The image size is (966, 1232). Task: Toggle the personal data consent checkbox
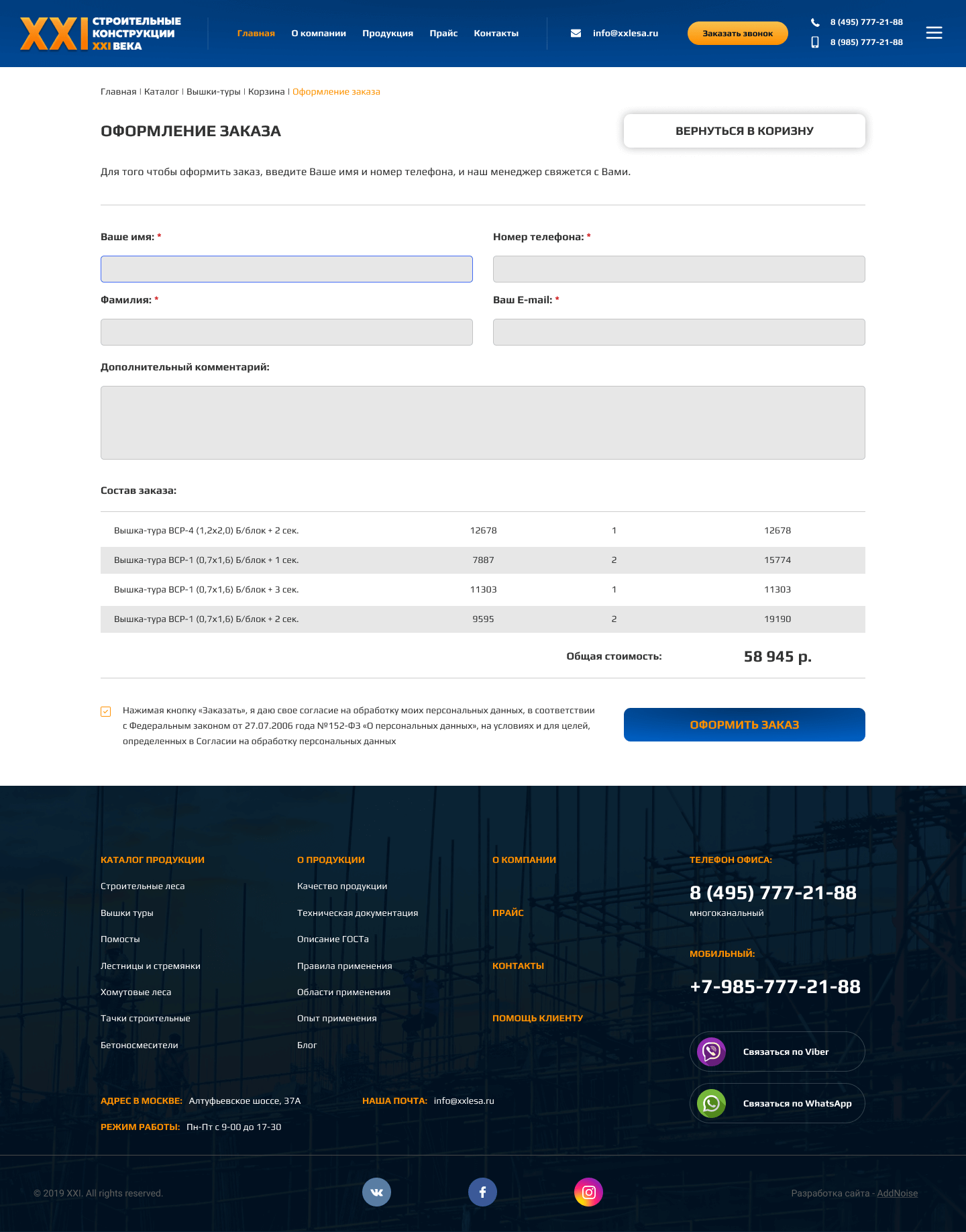pos(106,711)
